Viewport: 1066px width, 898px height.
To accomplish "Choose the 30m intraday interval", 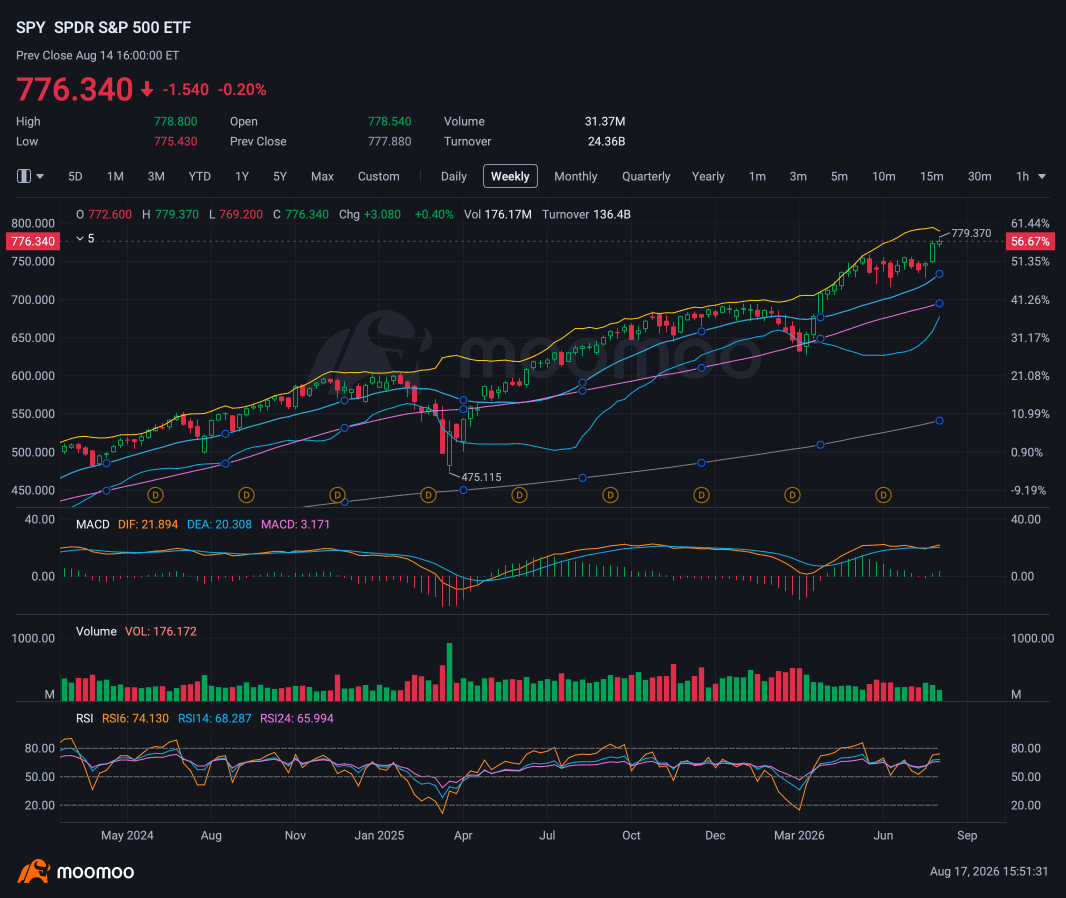I will [x=979, y=176].
